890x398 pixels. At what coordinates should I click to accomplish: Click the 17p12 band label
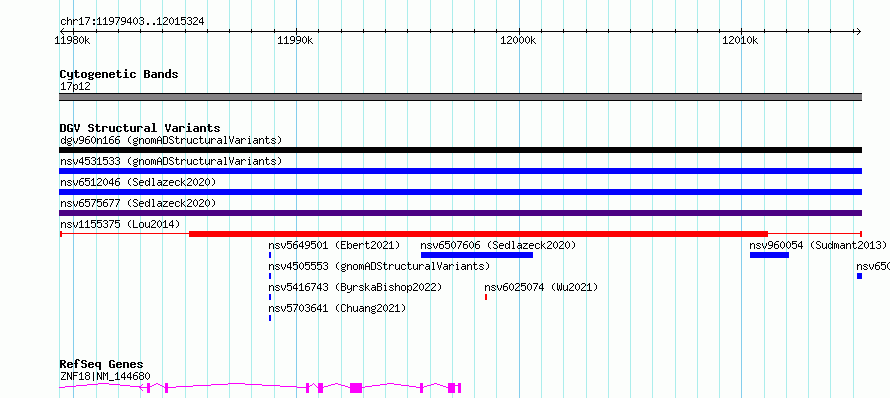pos(75,87)
